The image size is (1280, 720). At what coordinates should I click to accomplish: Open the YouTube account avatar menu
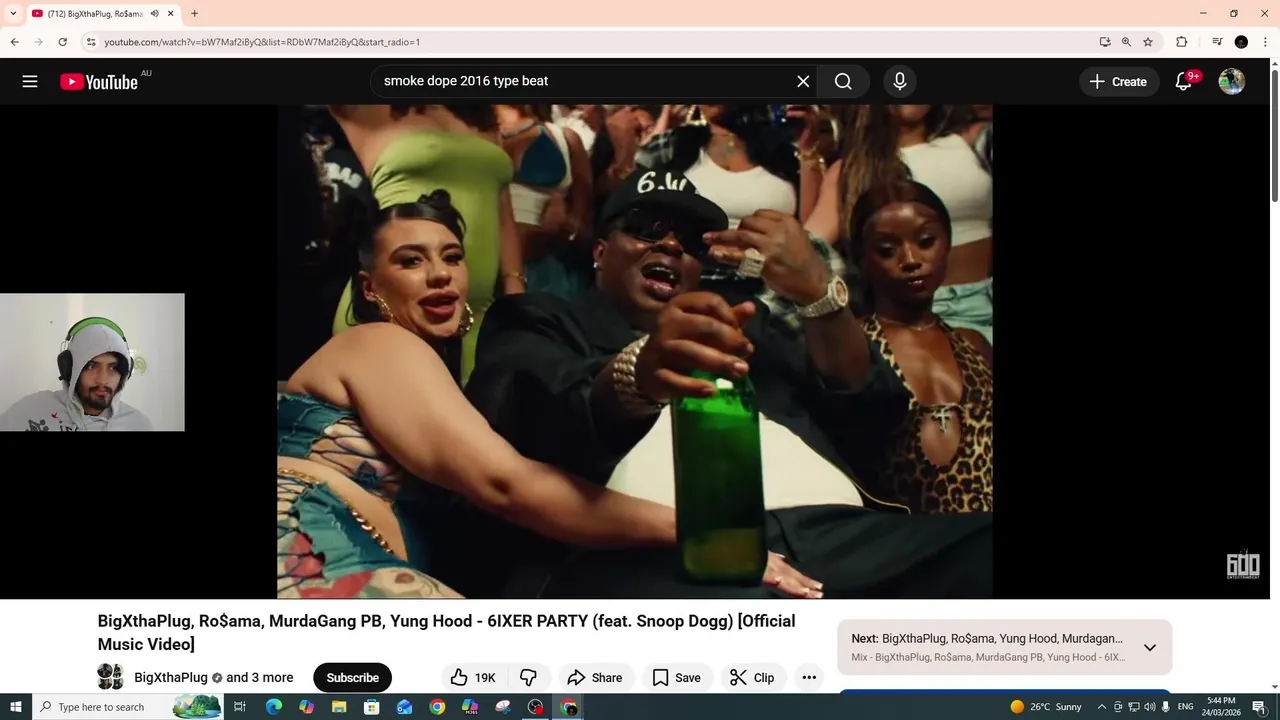click(x=1232, y=82)
